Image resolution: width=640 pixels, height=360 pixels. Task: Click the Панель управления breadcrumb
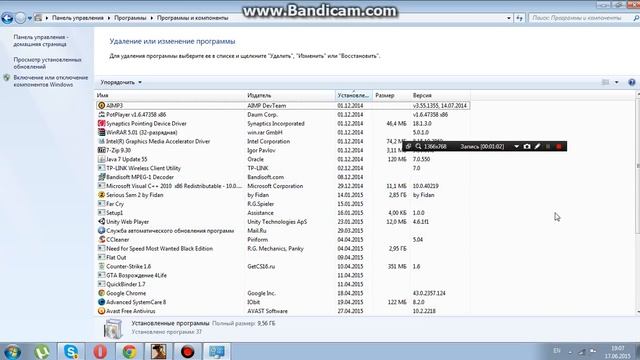tap(78, 18)
